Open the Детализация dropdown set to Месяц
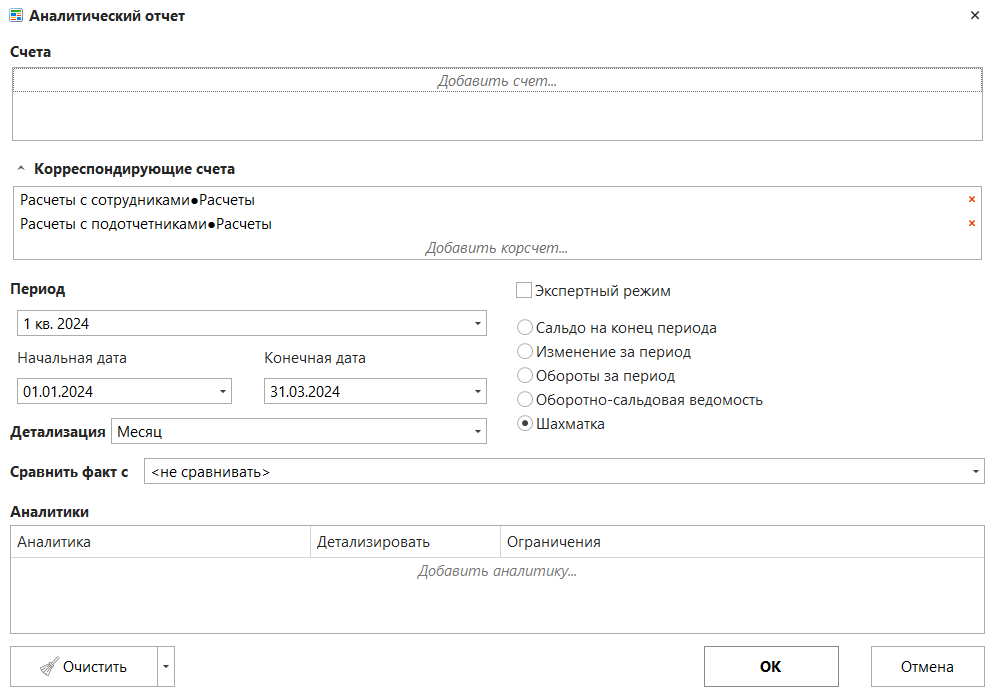995x698 pixels. pos(477,432)
